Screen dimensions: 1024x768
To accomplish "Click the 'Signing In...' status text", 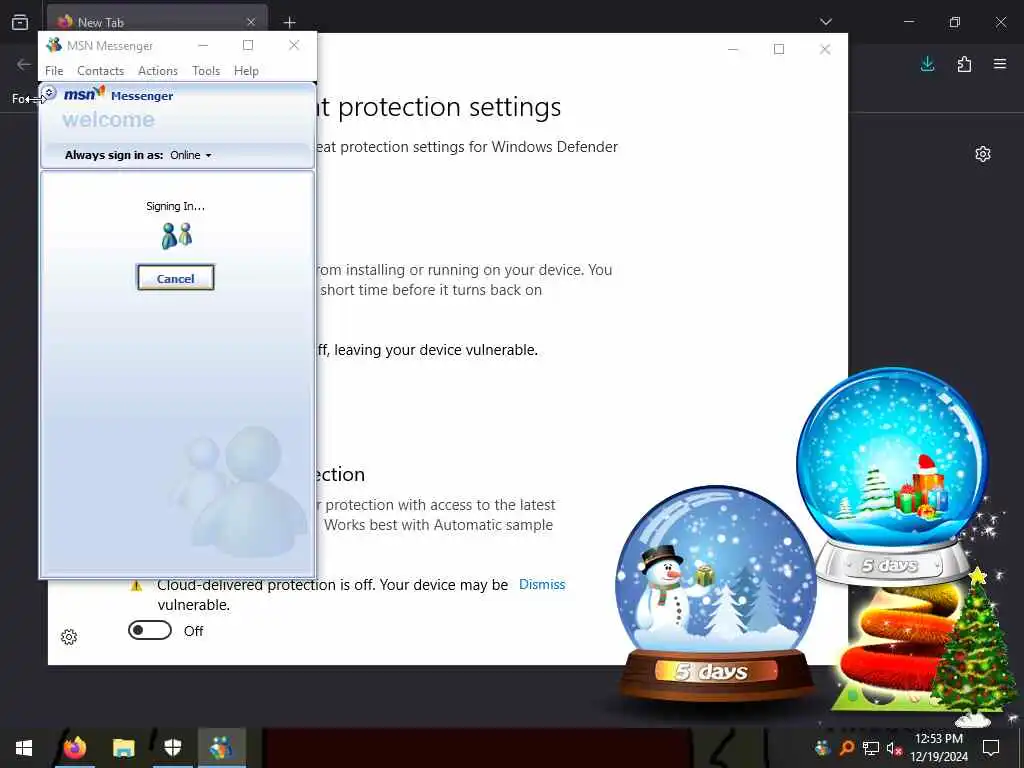I will click(x=176, y=206).
